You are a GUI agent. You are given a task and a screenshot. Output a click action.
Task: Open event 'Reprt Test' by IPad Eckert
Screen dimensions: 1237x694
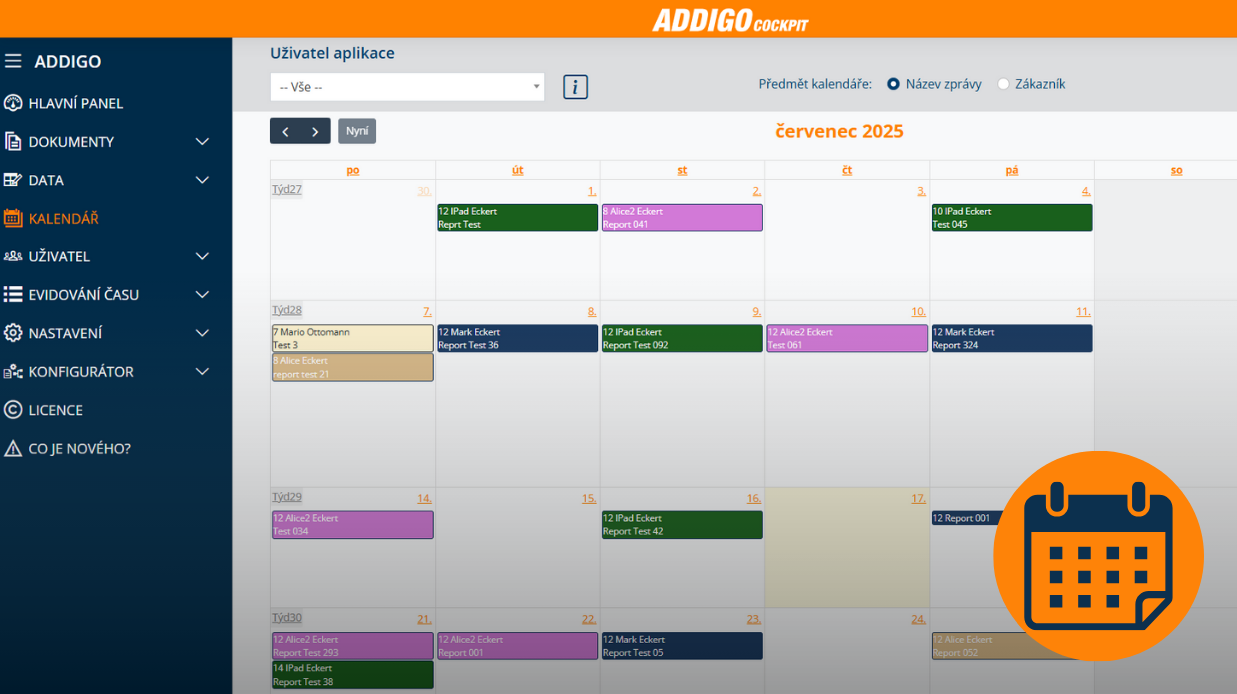pos(518,218)
